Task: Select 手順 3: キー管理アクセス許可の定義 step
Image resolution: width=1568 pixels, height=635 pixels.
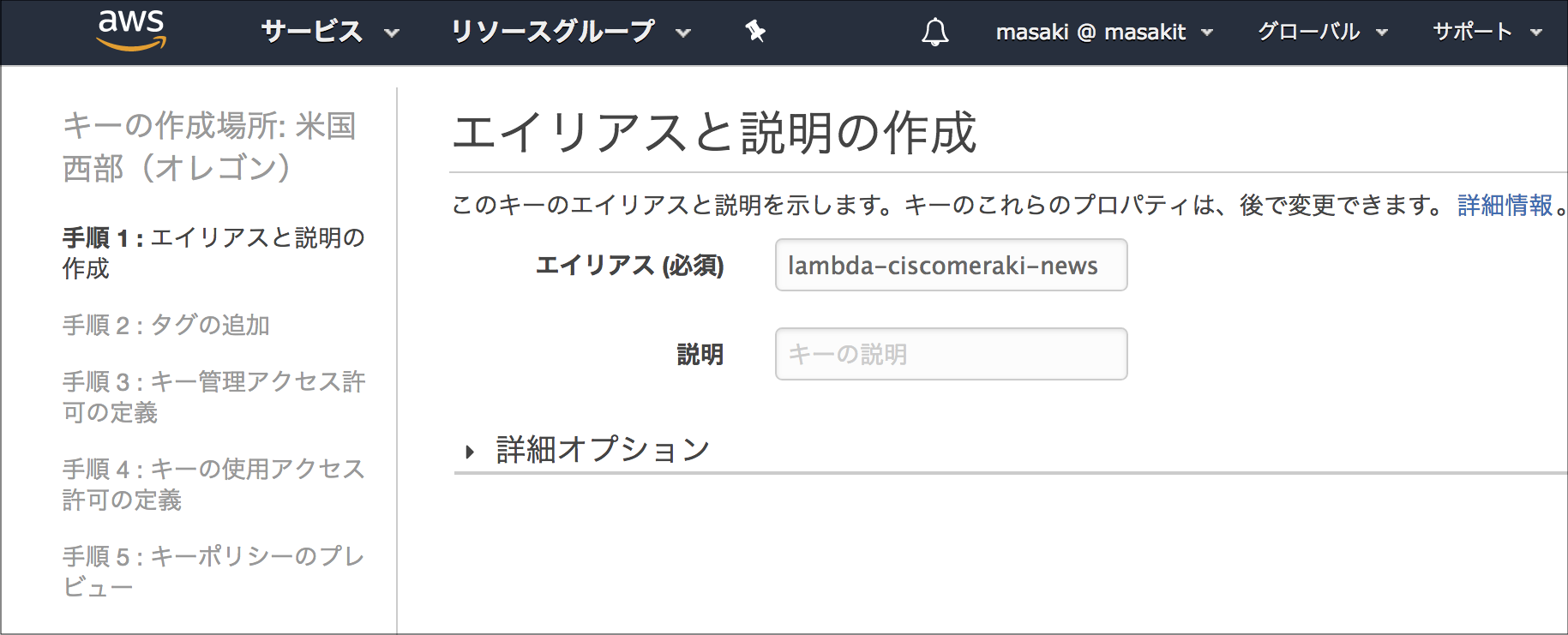Action: pyautogui.click(x=213, y=397)
